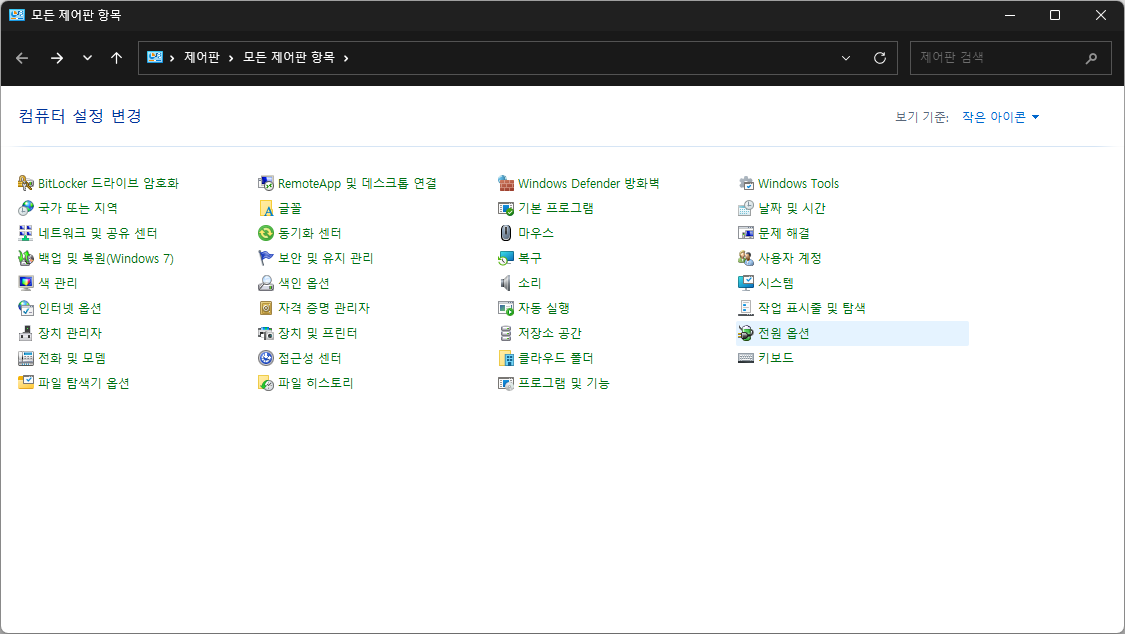Click the 인터넷 옵션 icon

click(x=26, y=308)
